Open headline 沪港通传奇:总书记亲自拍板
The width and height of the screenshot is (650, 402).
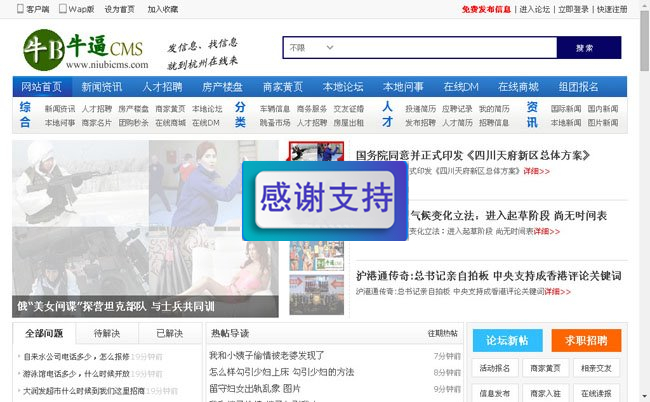tap(488, 276)
